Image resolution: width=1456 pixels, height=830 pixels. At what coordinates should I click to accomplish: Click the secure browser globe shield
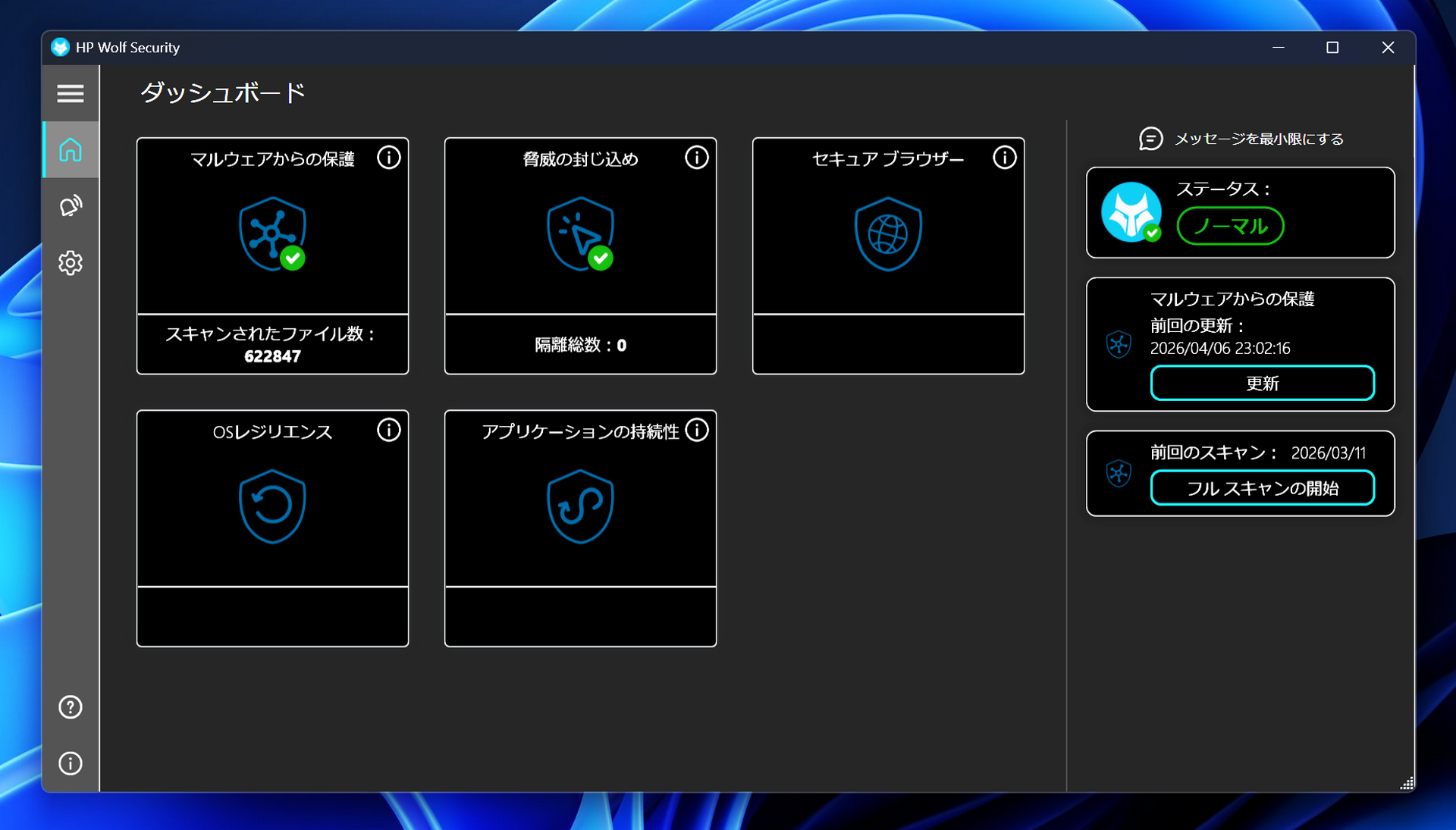pyautogui.click(x=888, y=233)
